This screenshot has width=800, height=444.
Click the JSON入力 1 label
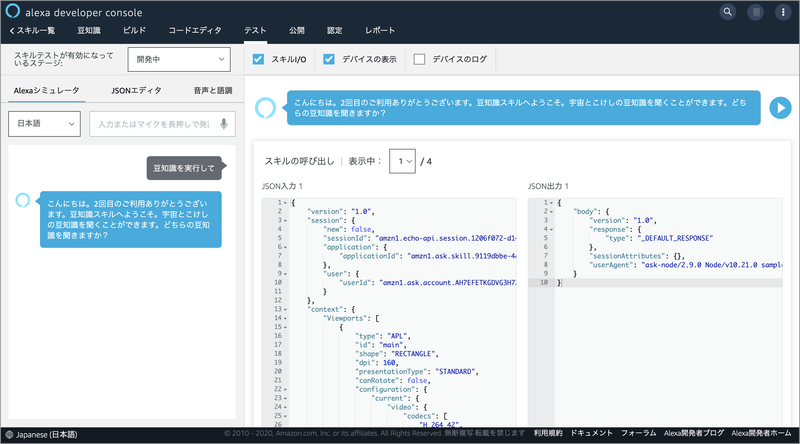[x=282, y=186]
